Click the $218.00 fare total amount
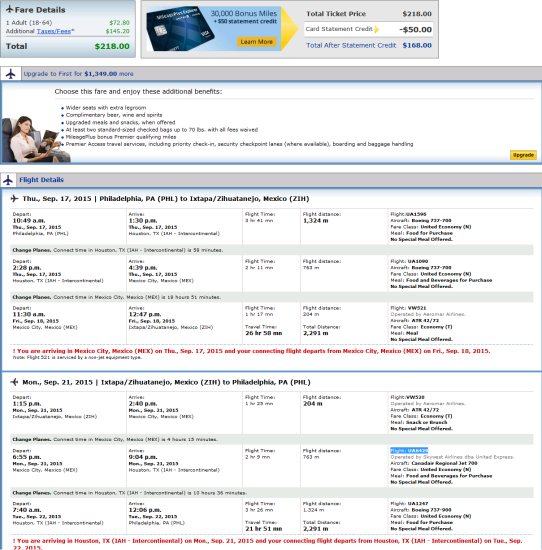Viewport: 542px width, 550px height. 112,46
